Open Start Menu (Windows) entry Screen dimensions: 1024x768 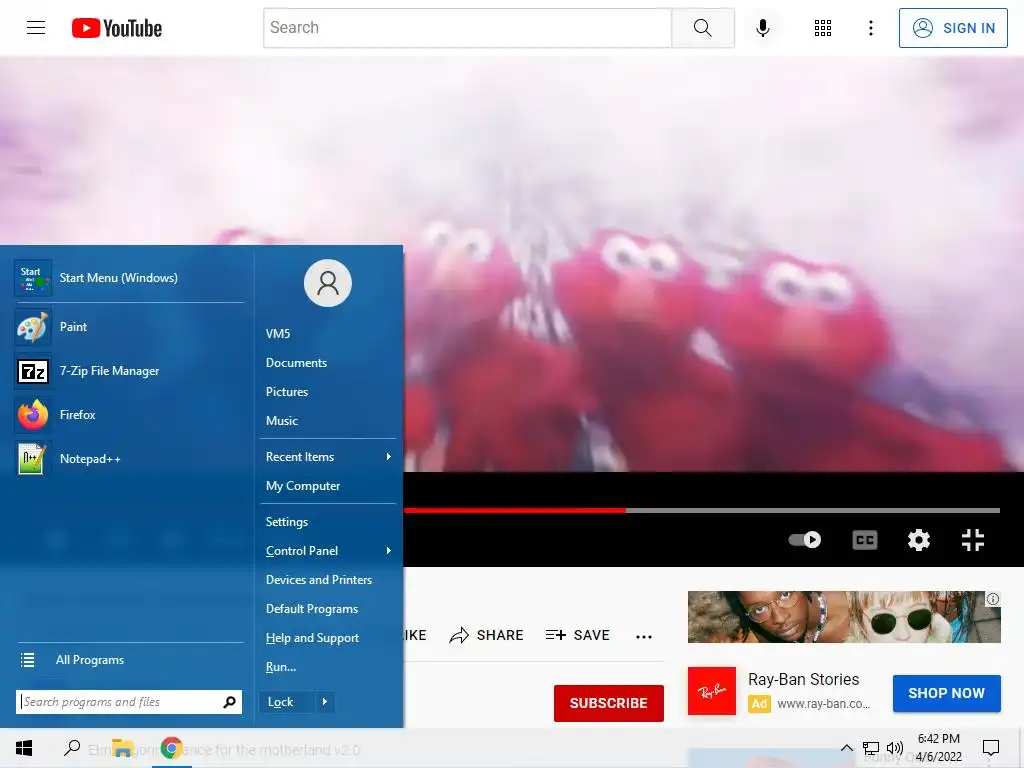coord(129,278)
